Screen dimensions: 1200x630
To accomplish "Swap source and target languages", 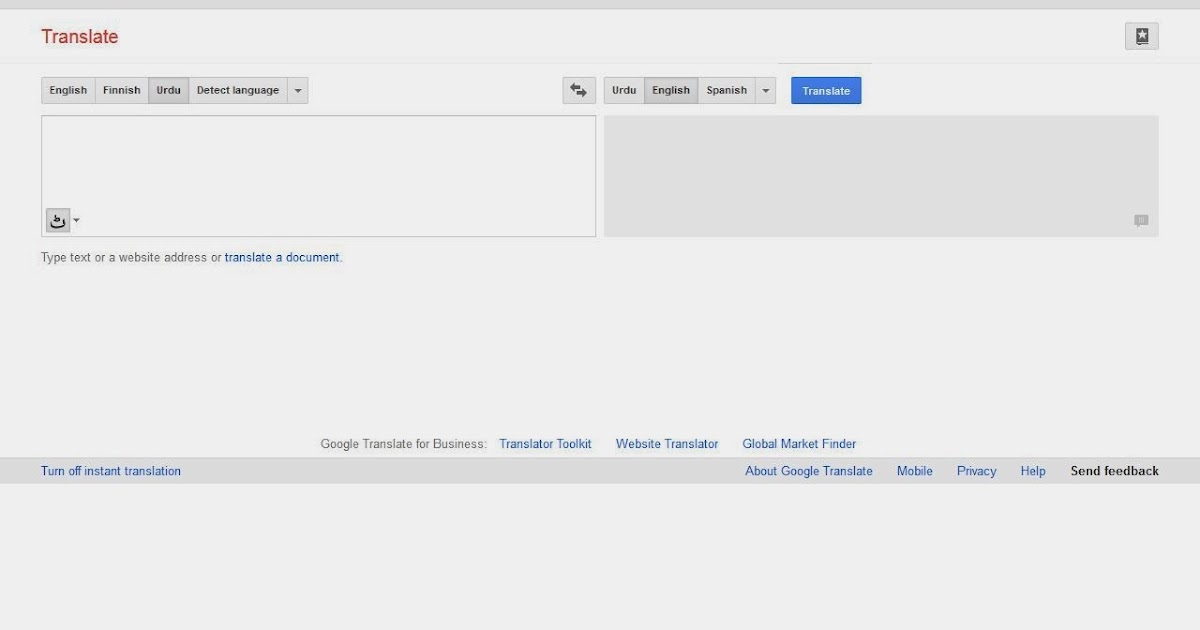I will 579,90.
